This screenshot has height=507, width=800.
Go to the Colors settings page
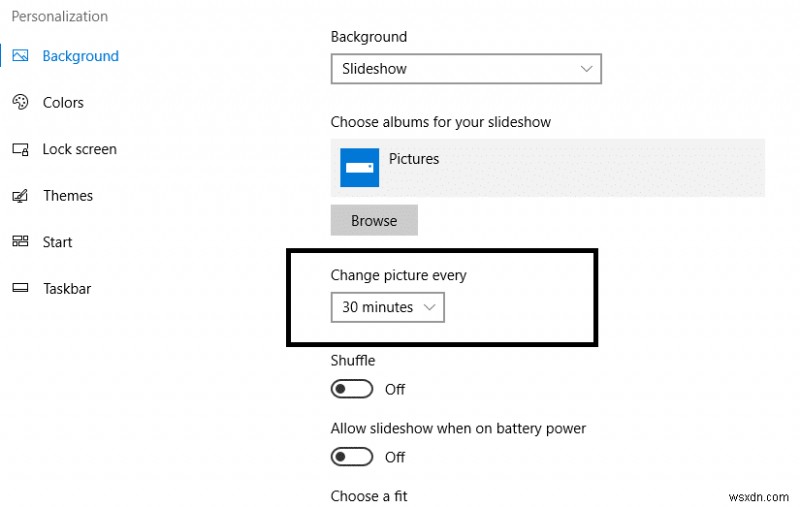point(63,102)
